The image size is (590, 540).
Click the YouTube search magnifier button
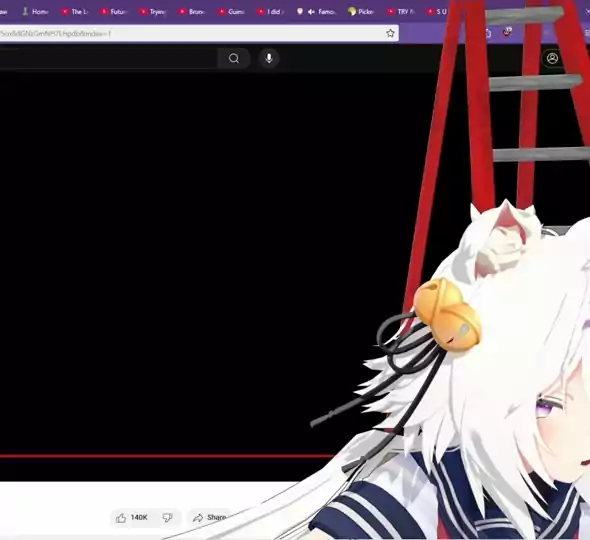click(234, 58)
